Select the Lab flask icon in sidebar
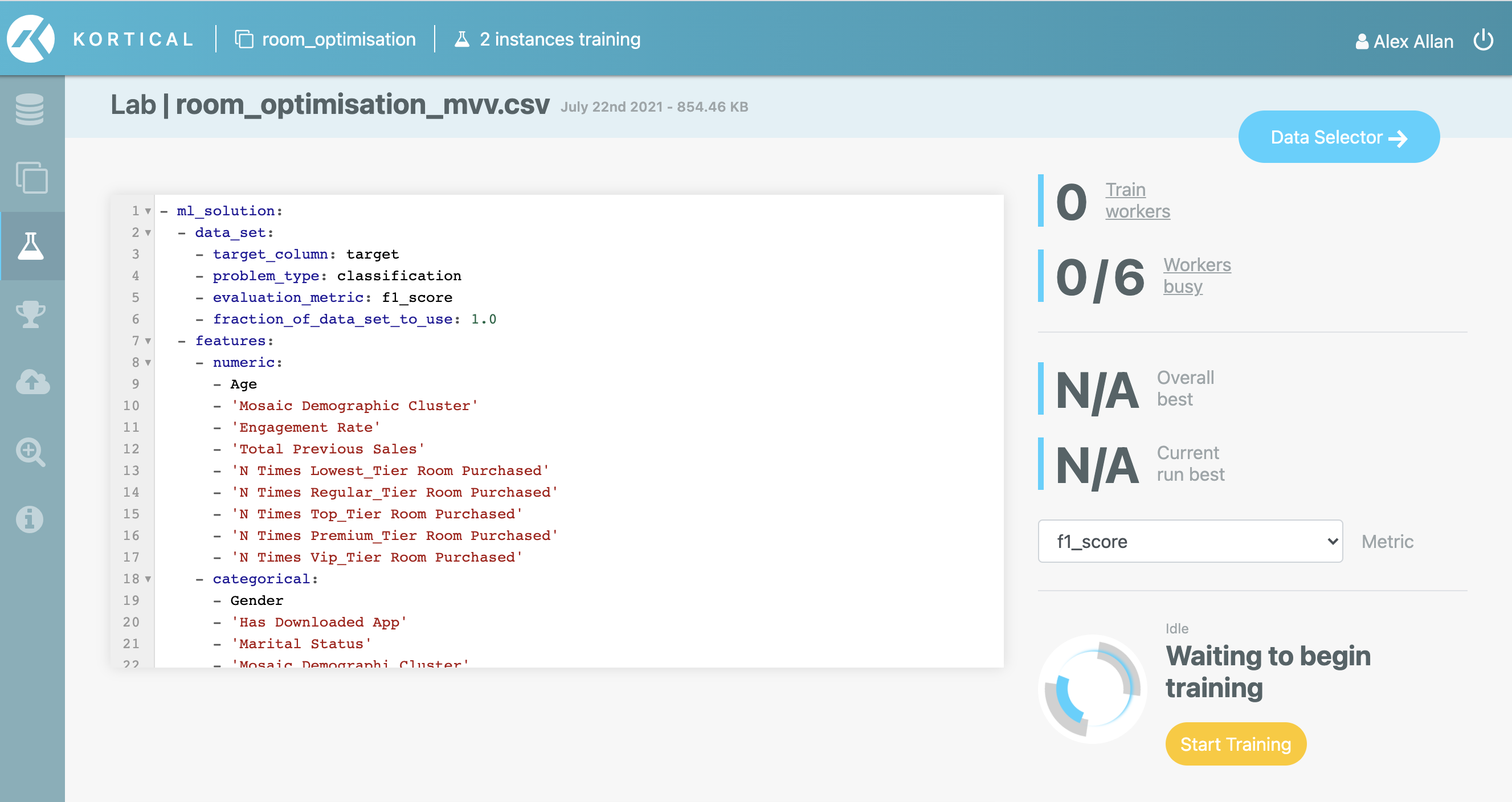 pyautogui.click(x=31, y=246)
